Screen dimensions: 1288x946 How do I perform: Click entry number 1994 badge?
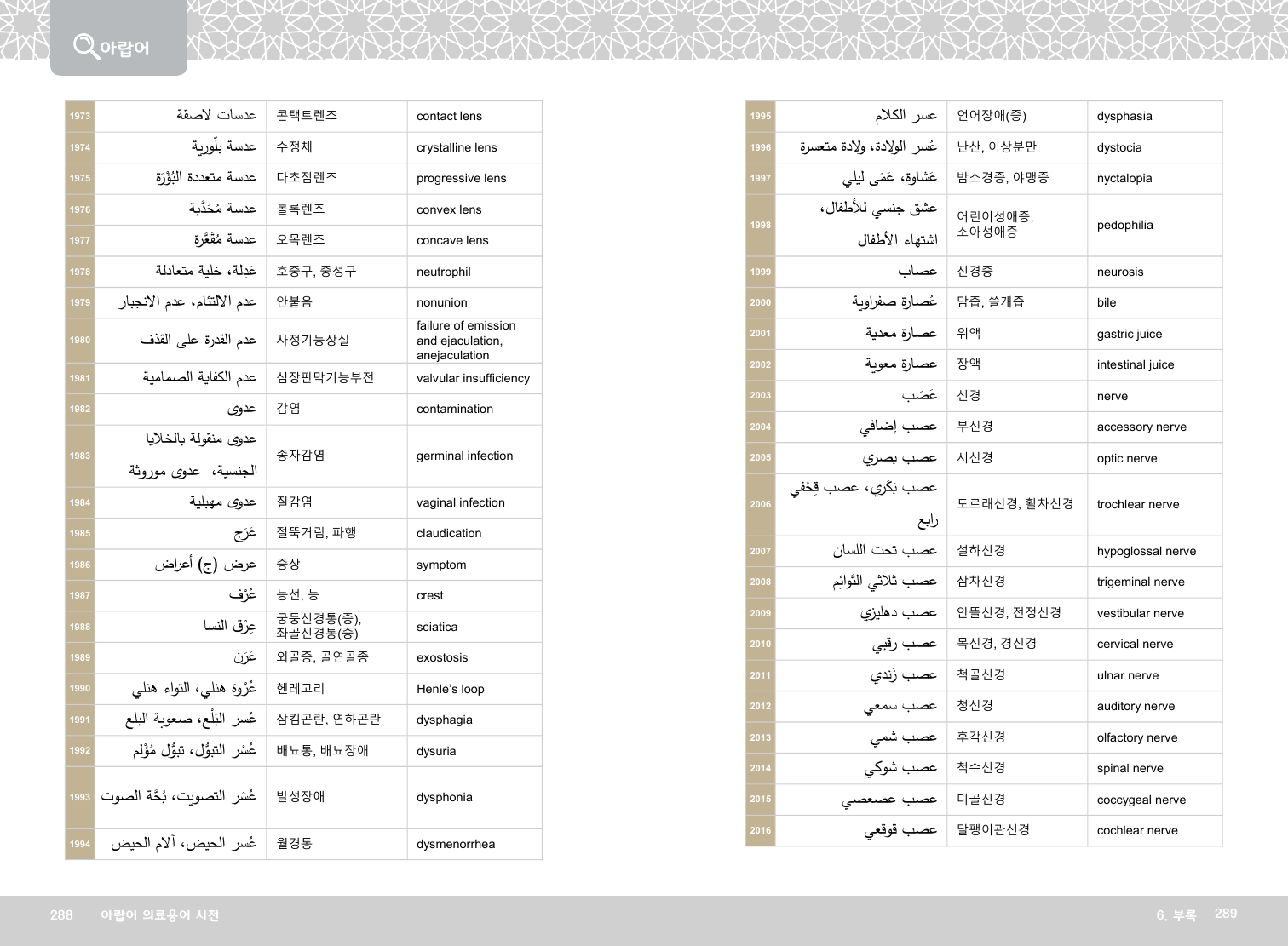tap(80, 844)
